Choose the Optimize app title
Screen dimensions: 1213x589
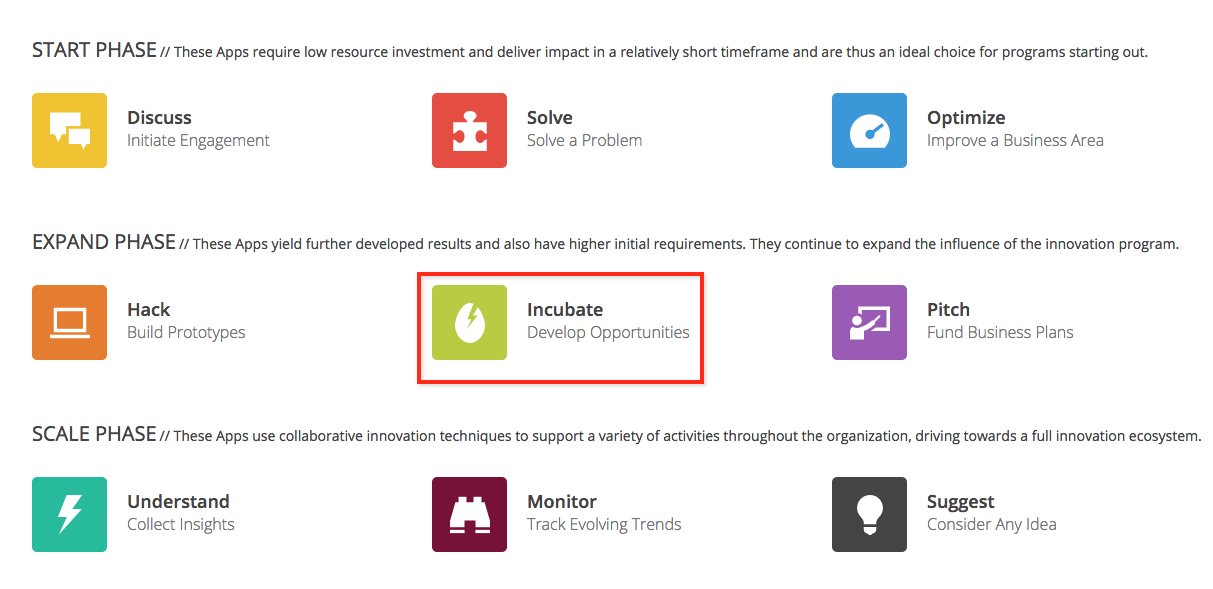[x=966, y=117]
